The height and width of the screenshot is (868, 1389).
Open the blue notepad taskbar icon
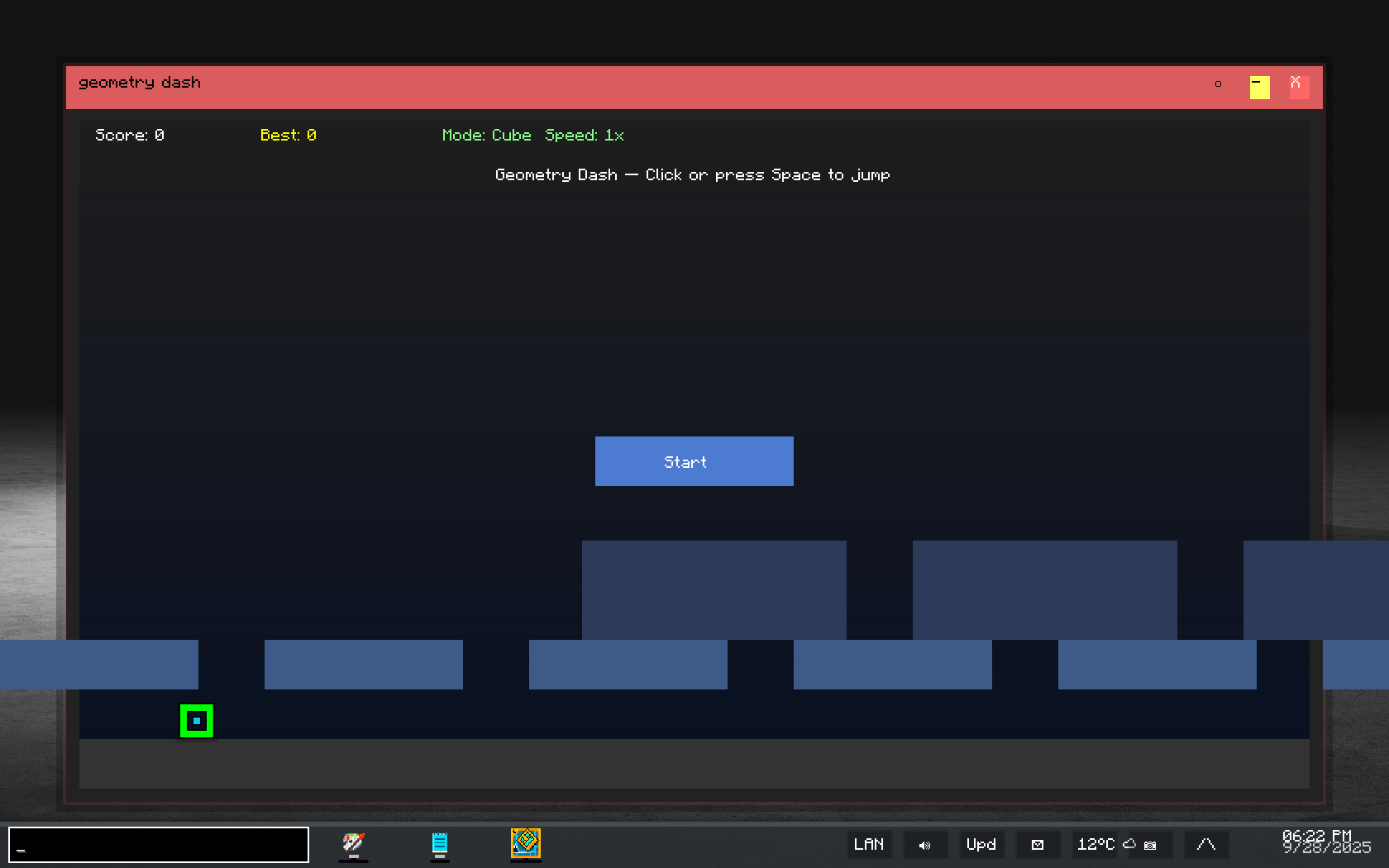440,844
